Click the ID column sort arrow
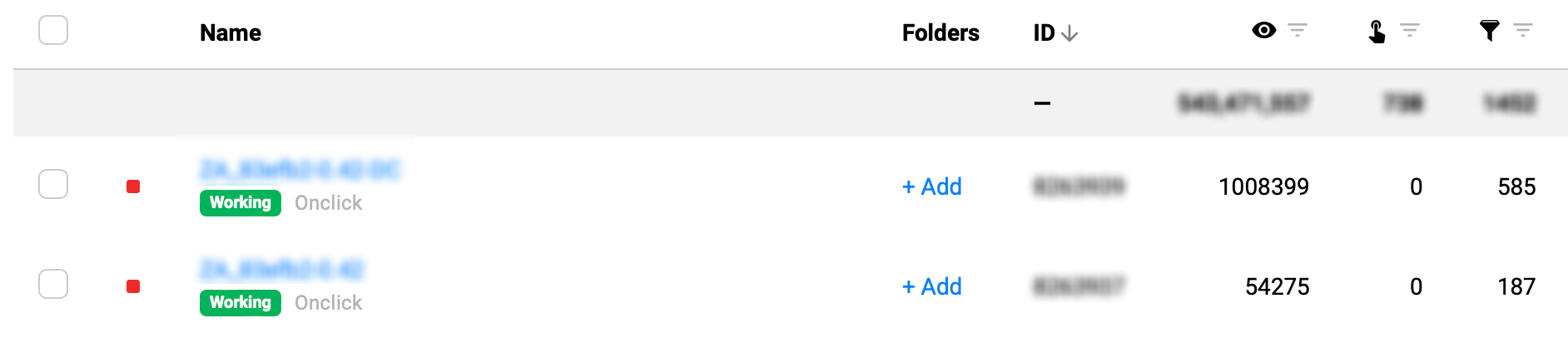 click(x=1070, y=33)
